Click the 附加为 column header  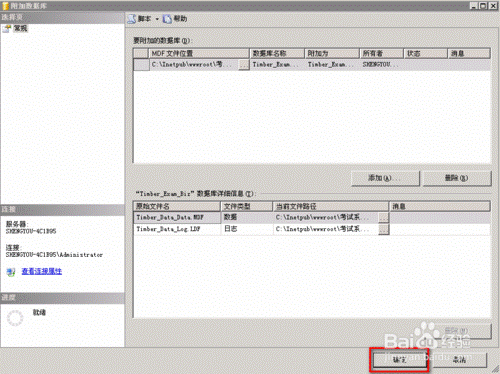(332, 53)
